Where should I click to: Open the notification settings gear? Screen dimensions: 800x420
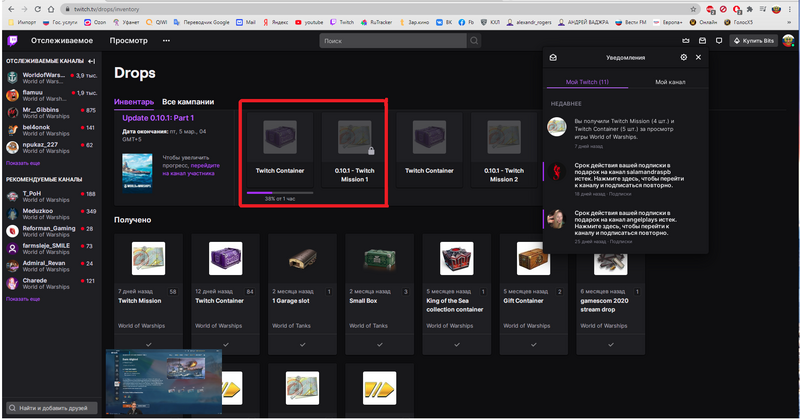coord(684,58)
